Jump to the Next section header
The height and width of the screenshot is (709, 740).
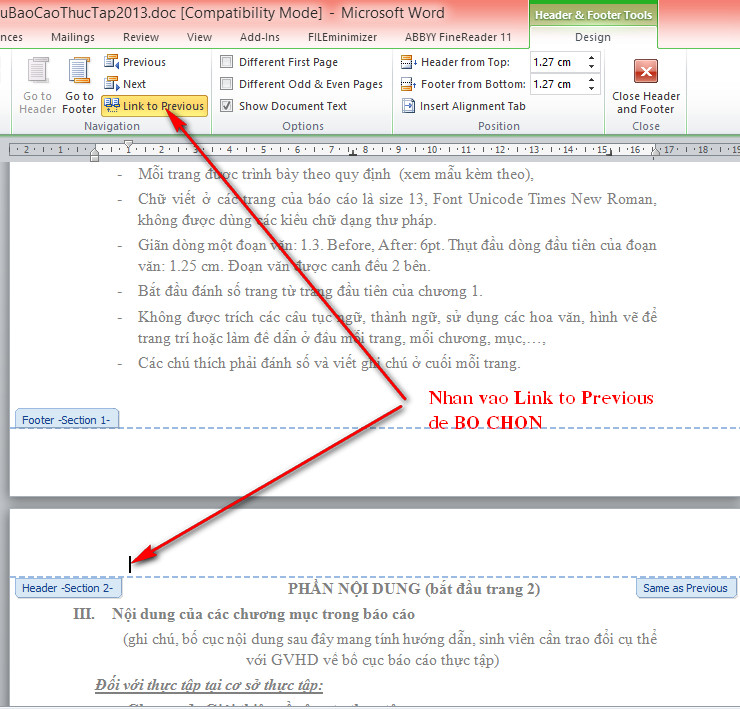click(126, 84)
